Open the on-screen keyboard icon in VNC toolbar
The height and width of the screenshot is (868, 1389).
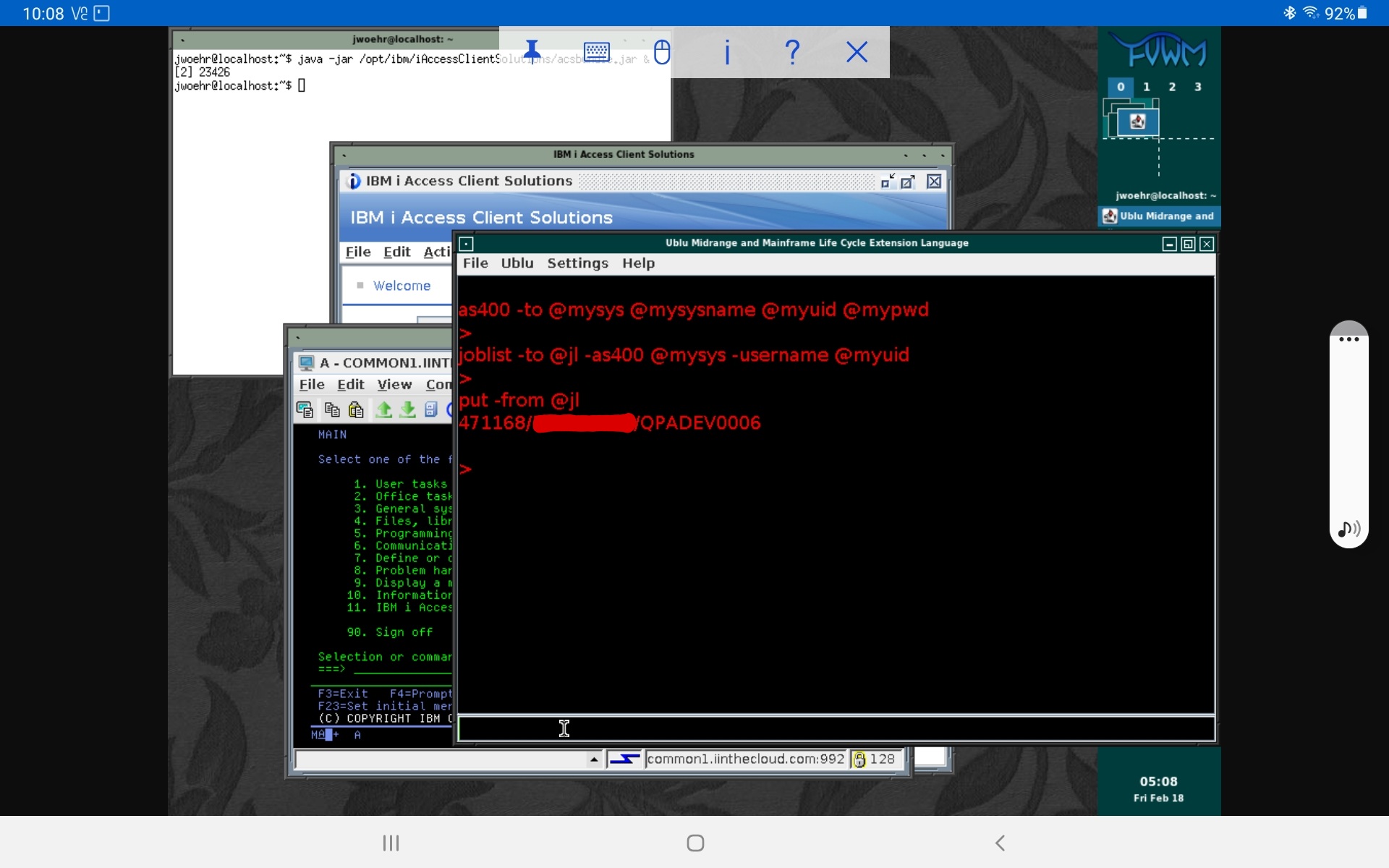click(597, 51)
